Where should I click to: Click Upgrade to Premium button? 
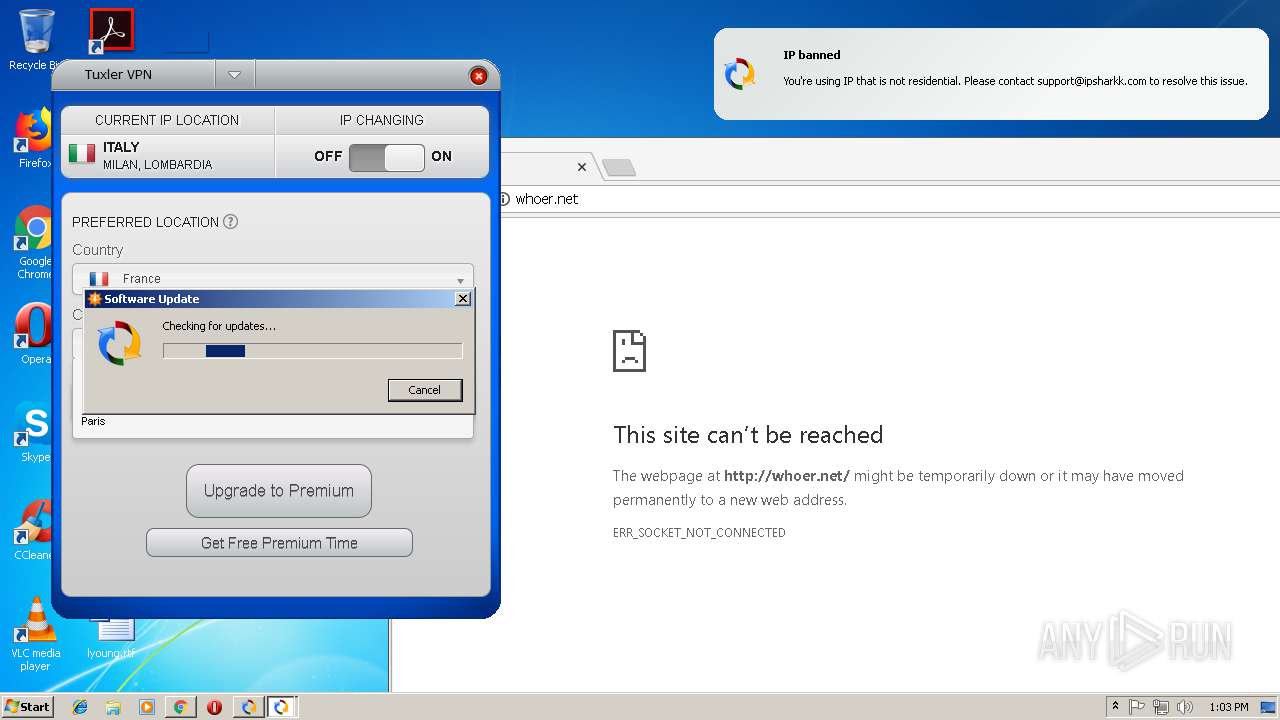(279, 491)
